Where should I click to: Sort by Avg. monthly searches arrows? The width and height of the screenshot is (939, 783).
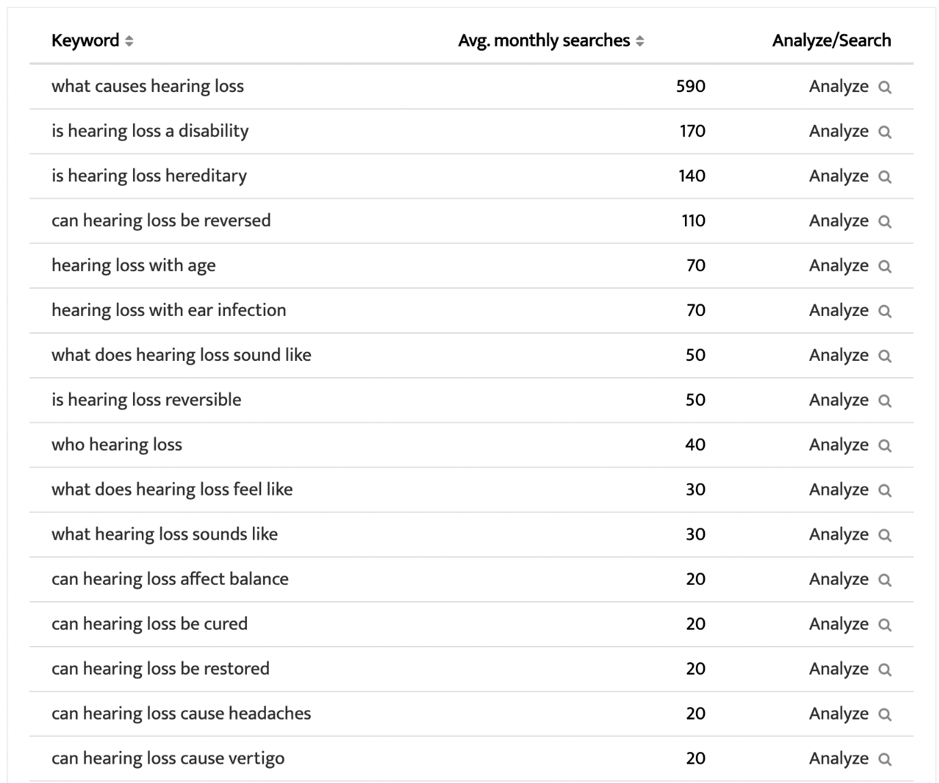(640, 42)
